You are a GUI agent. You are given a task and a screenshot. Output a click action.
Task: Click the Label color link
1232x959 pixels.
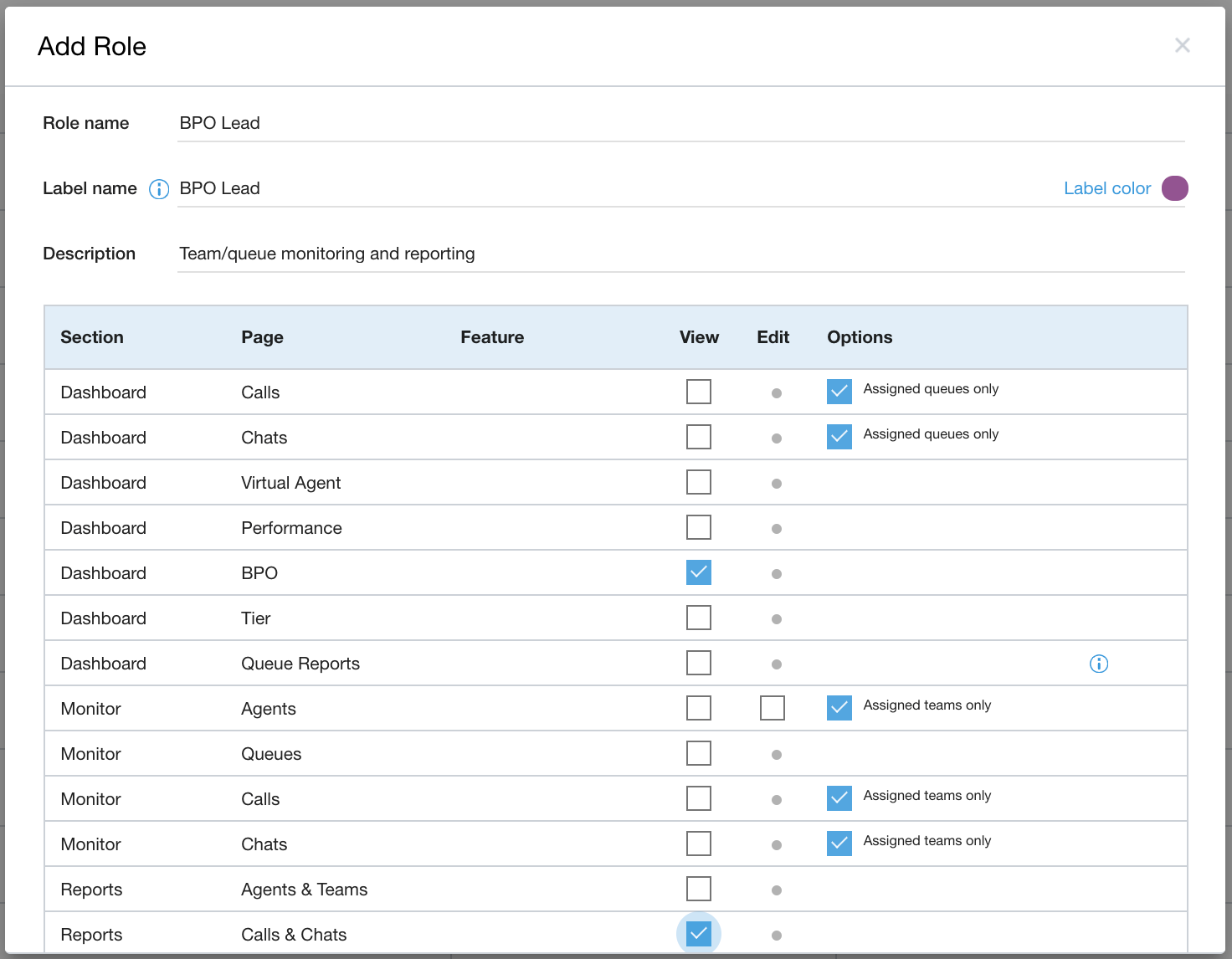click(1107, 188)
